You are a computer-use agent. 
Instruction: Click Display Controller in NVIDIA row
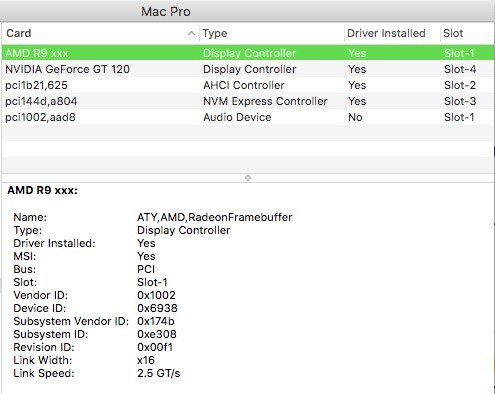pos(249,69)
